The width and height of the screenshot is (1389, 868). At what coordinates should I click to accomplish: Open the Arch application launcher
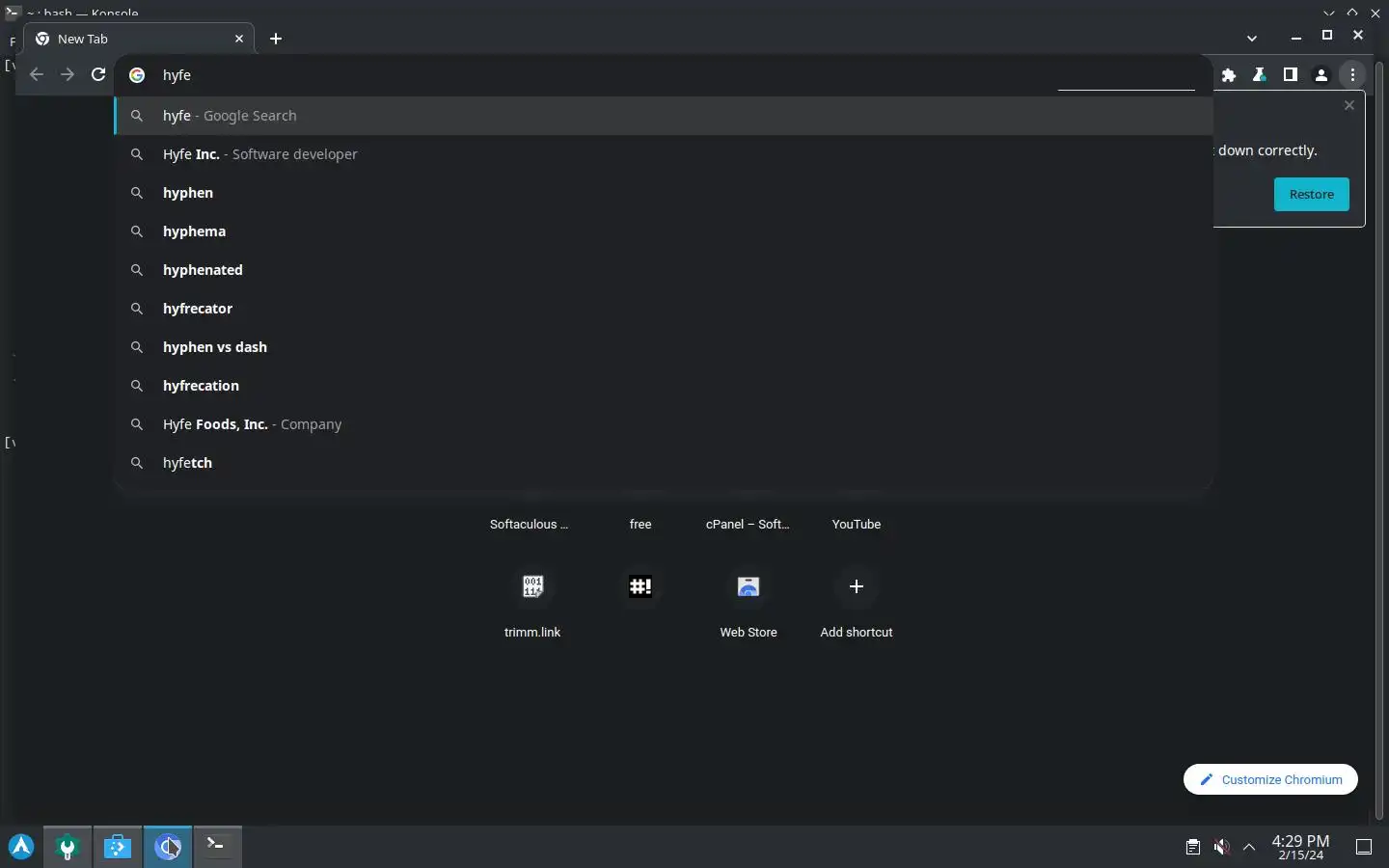pyautogui.click(x=21, y=847)
